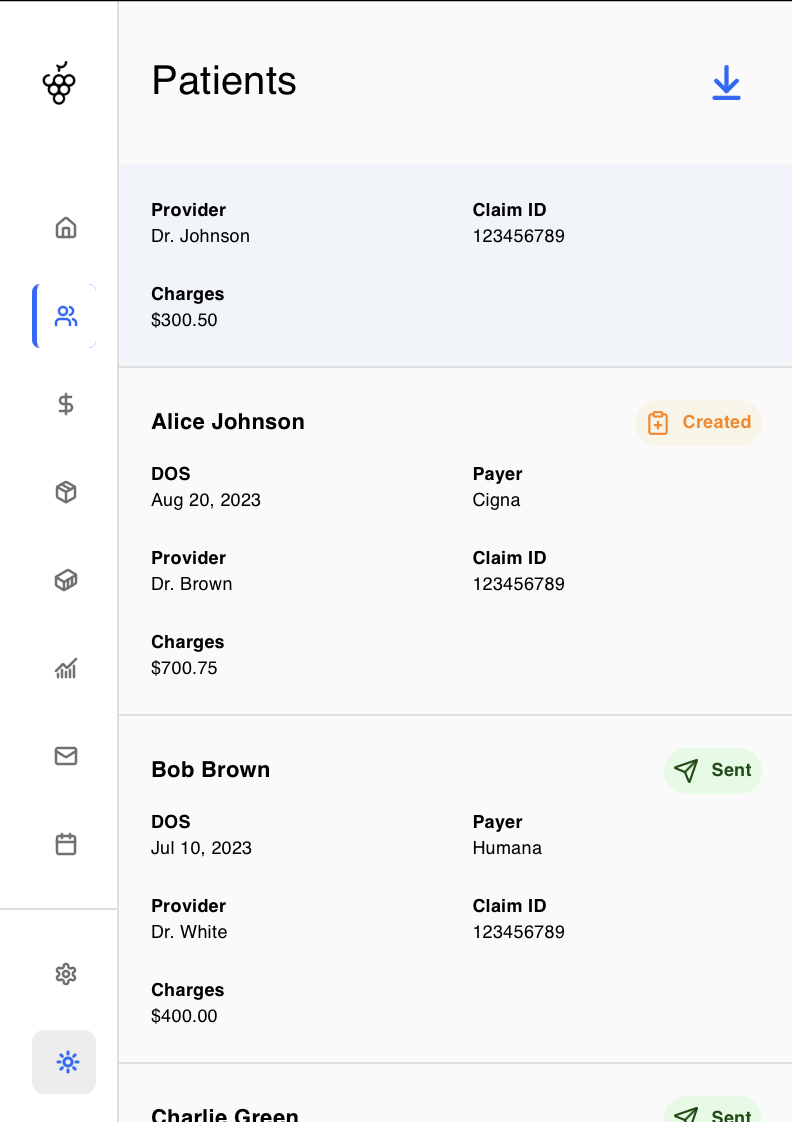Toggle the light mode sun button

click(x=66, y=1062)
